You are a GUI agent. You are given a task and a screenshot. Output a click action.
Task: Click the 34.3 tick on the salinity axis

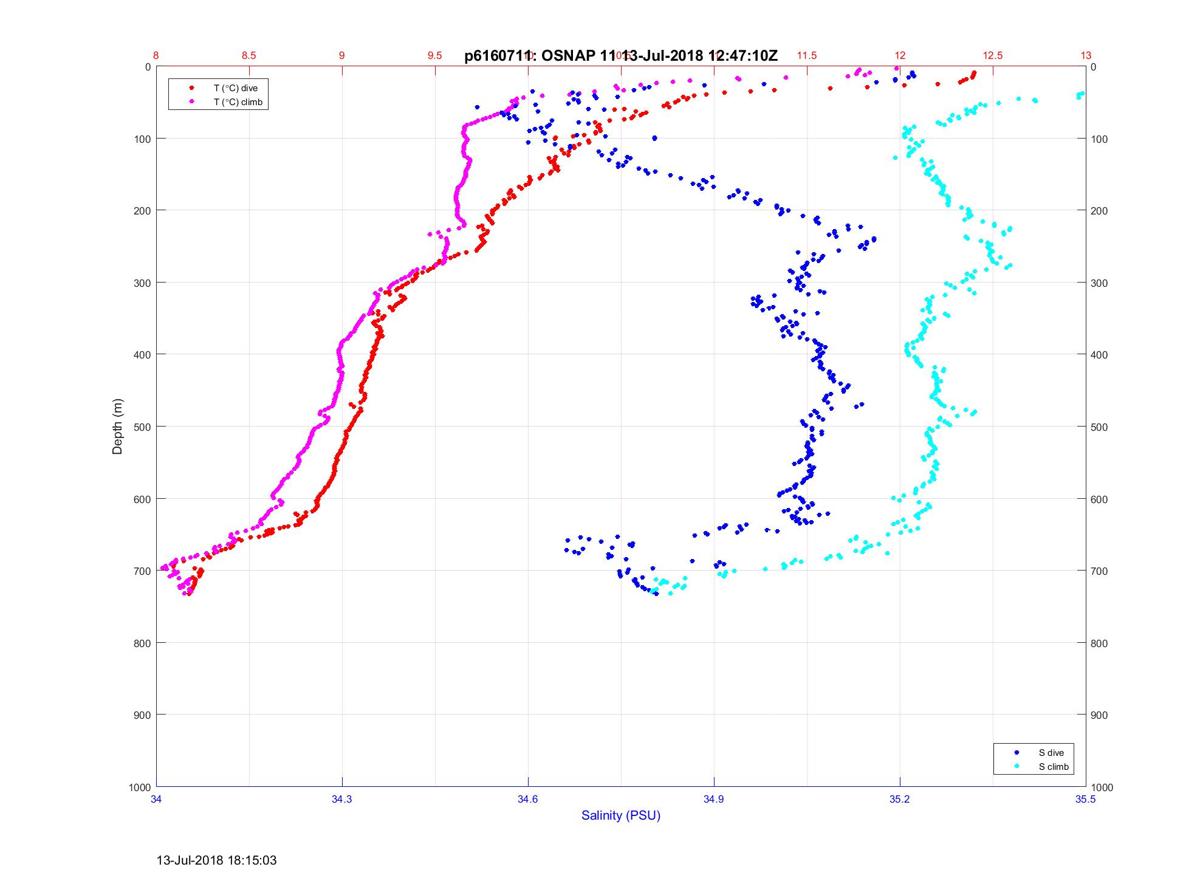pyautogui.click(x=342, y=799)
